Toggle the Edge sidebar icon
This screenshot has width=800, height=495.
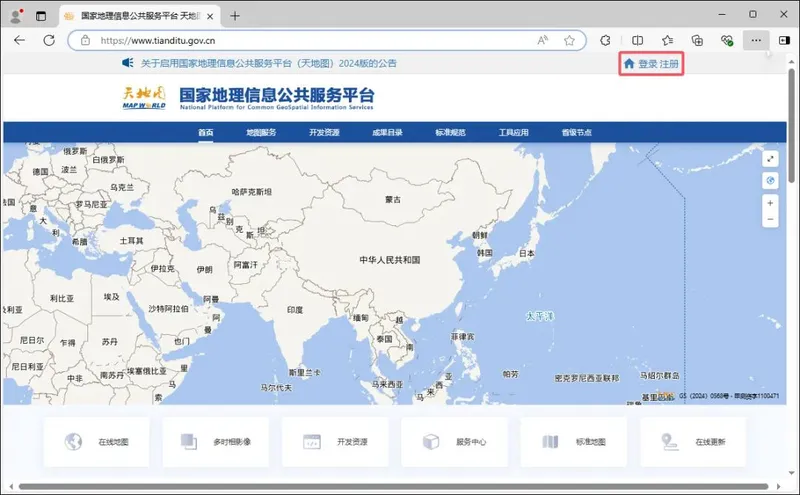785,40
